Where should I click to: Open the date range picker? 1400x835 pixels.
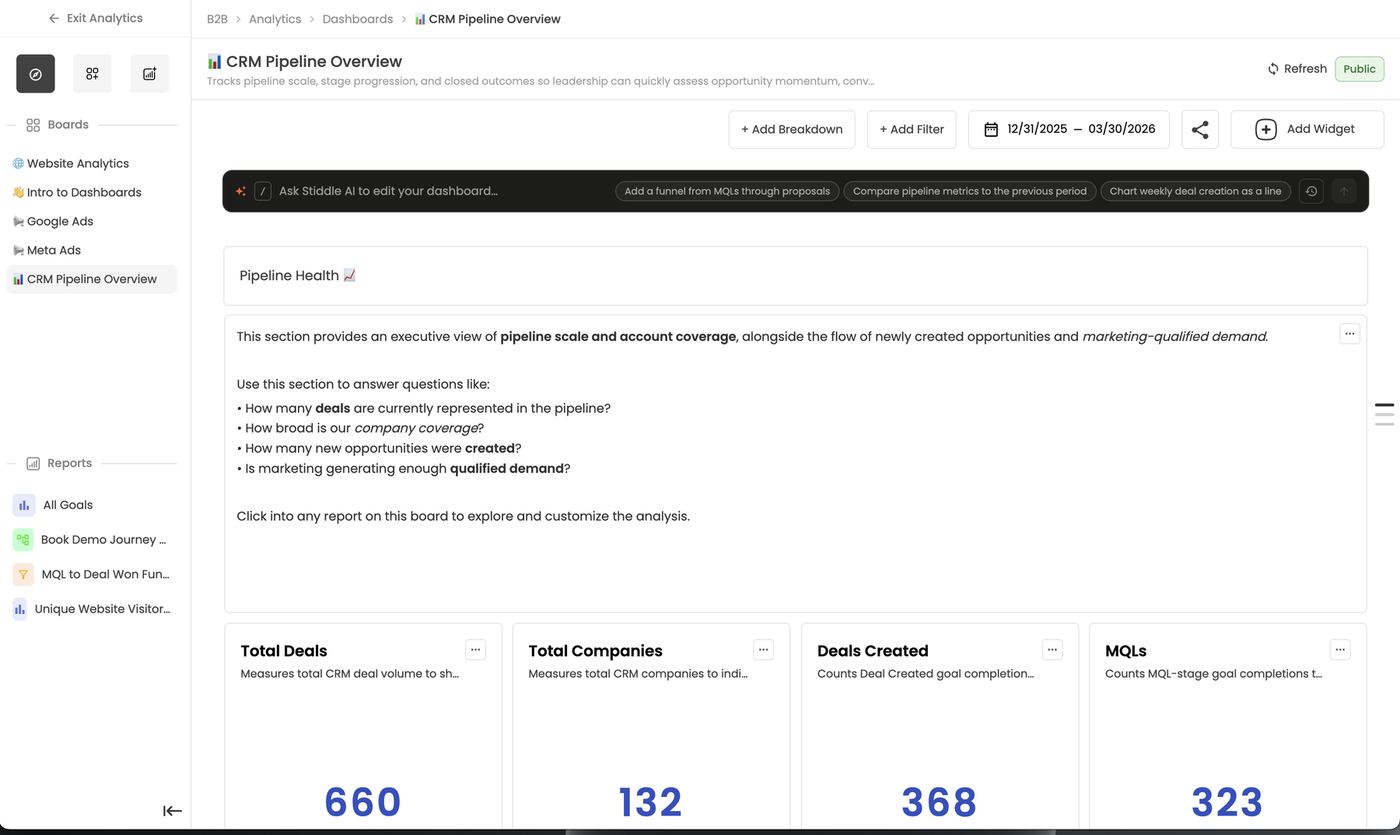(x=1069, y=129)
